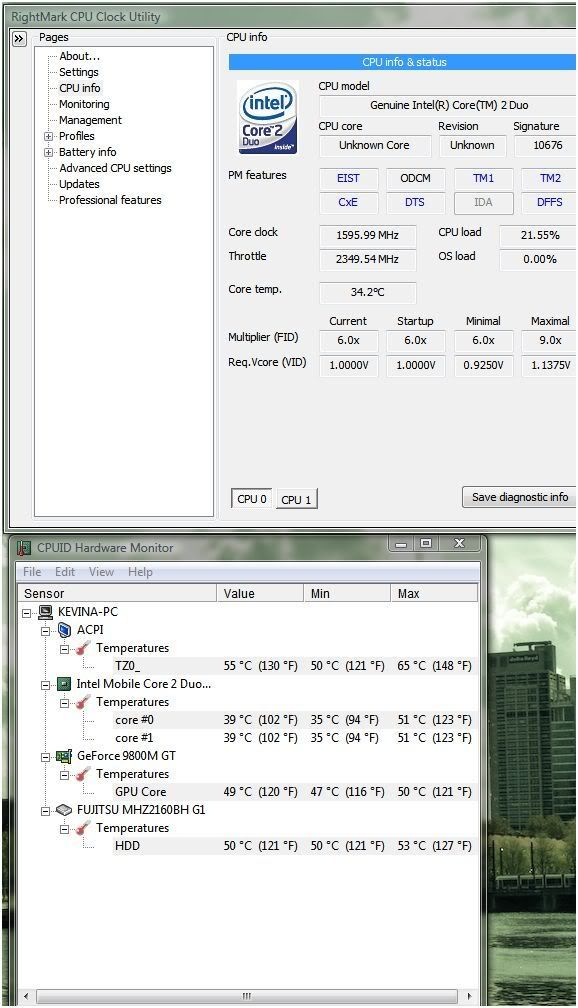578x1008 pixels.
Task: Click the FUJITSU hard drive icon
Action: point(64,810)
